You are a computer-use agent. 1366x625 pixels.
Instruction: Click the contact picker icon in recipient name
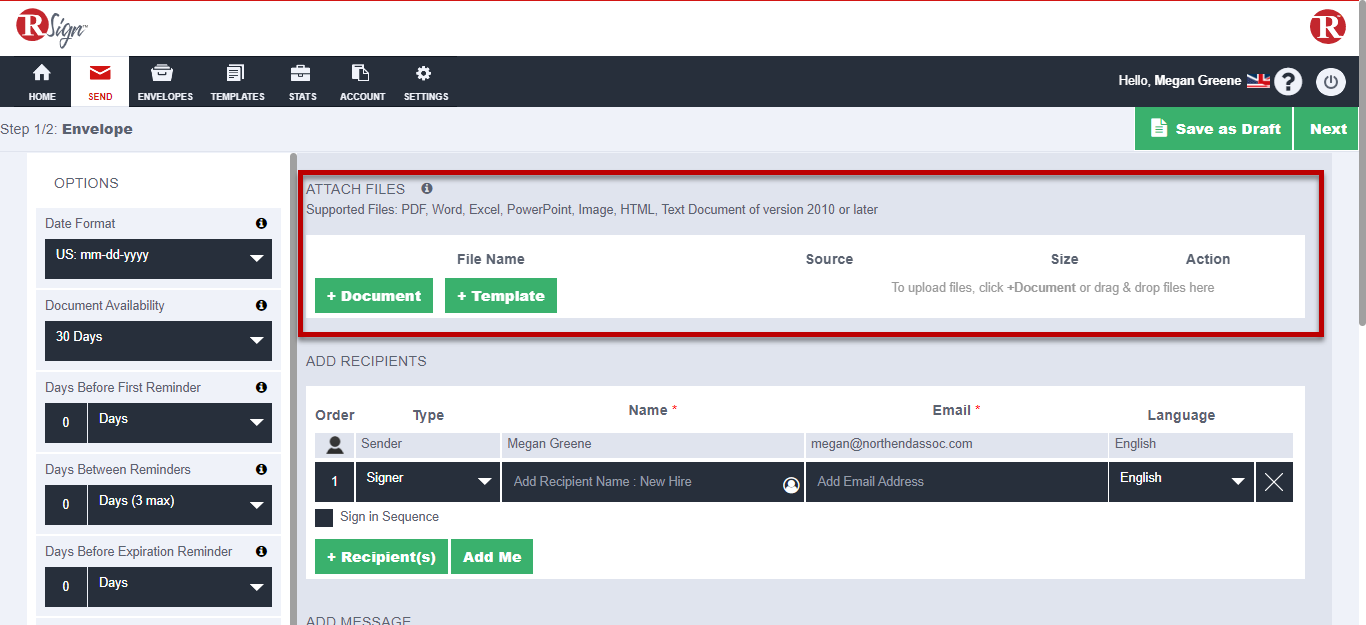coord(791,485)
